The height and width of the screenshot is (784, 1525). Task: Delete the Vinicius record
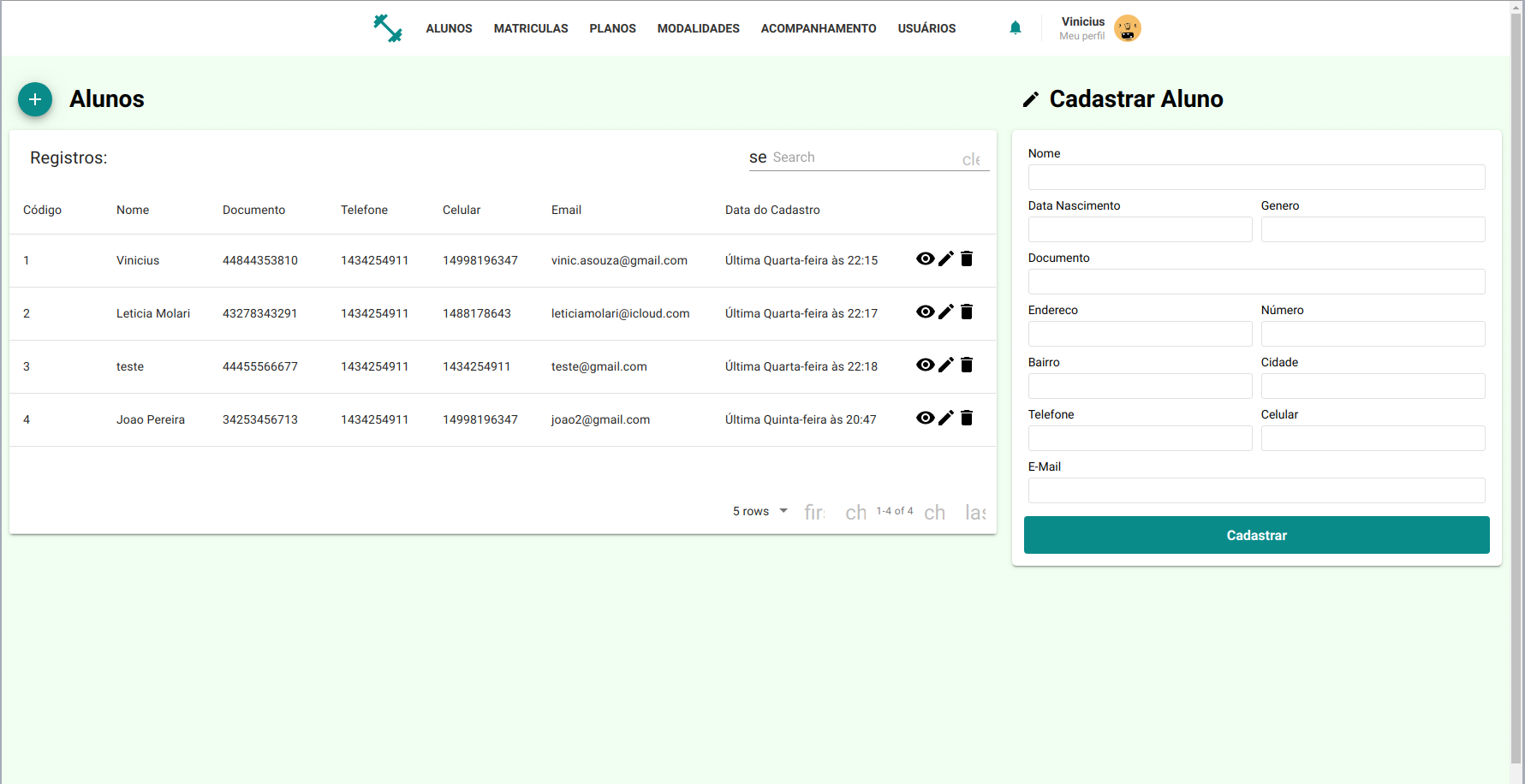[967, 259]
